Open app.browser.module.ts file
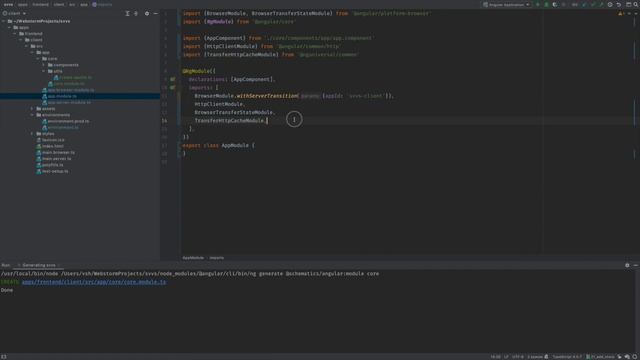 pyautogui.click(x=68, y=90)
